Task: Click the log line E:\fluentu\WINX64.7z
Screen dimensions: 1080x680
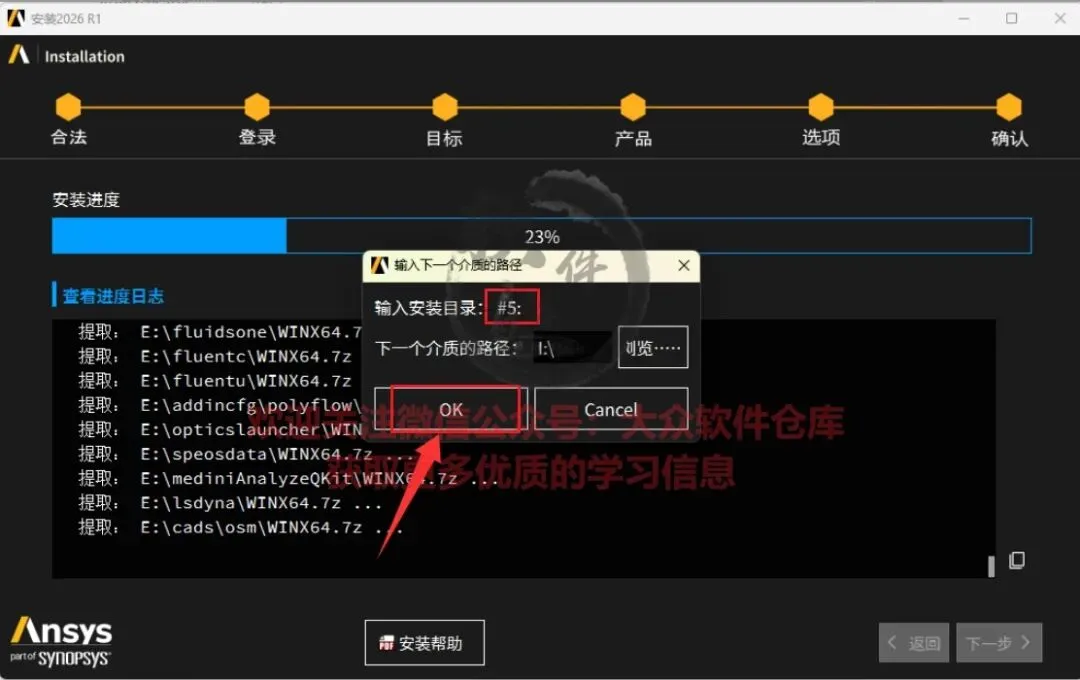Action: tap(215, 380)
